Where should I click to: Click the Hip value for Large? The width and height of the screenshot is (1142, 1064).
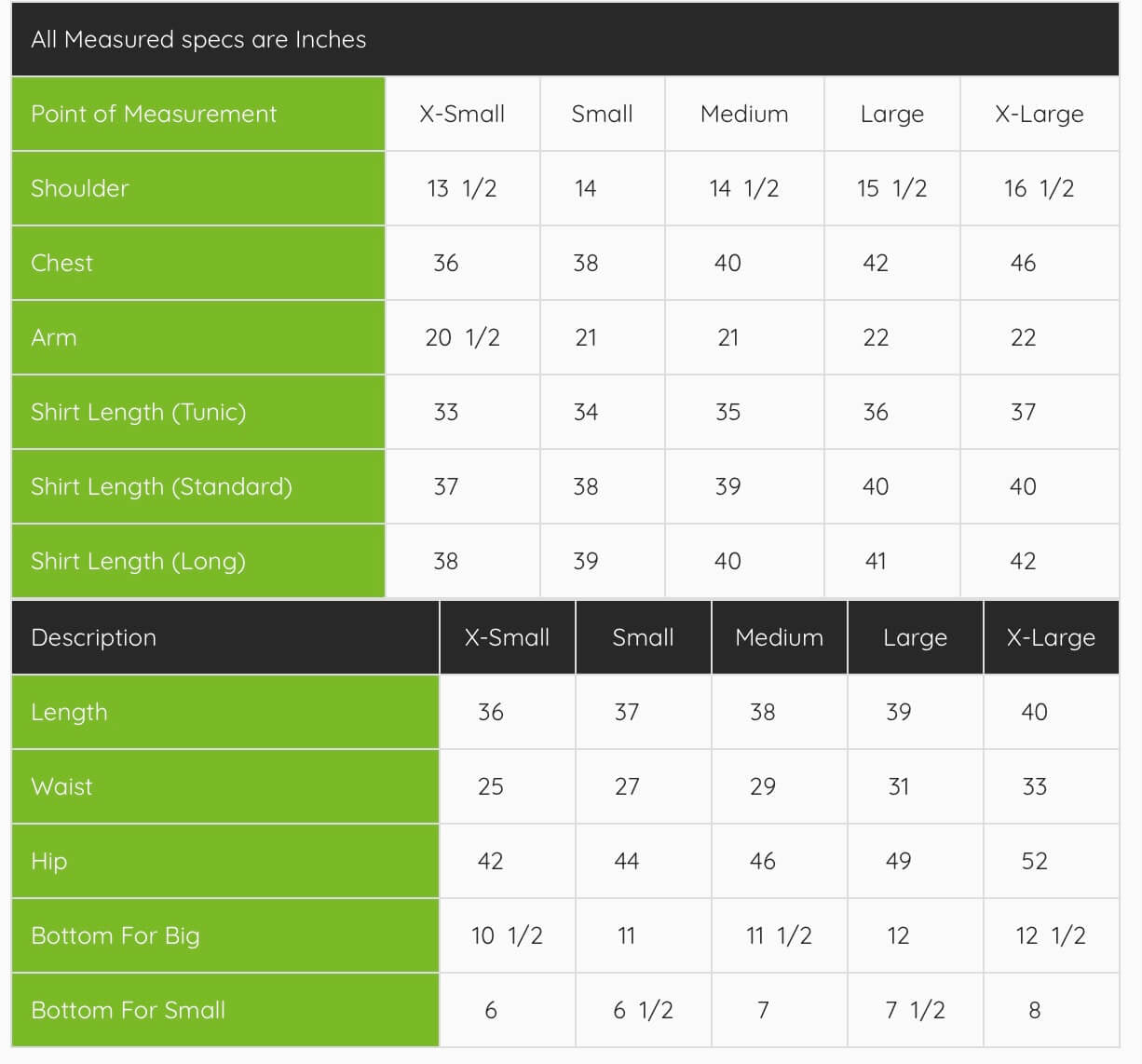coord(898,861)
